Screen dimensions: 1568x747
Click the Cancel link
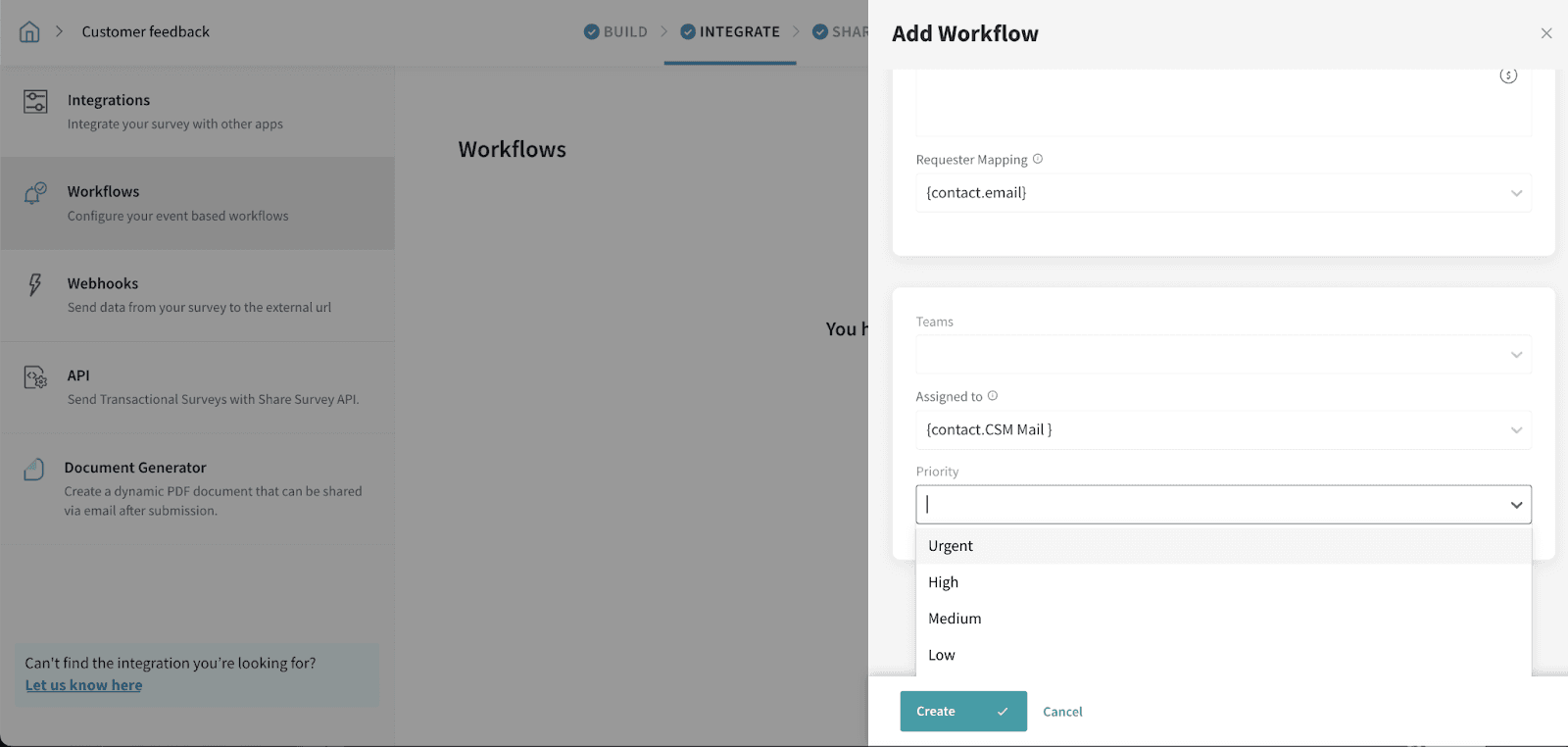pyautogui.click(x=1062, y=712)
